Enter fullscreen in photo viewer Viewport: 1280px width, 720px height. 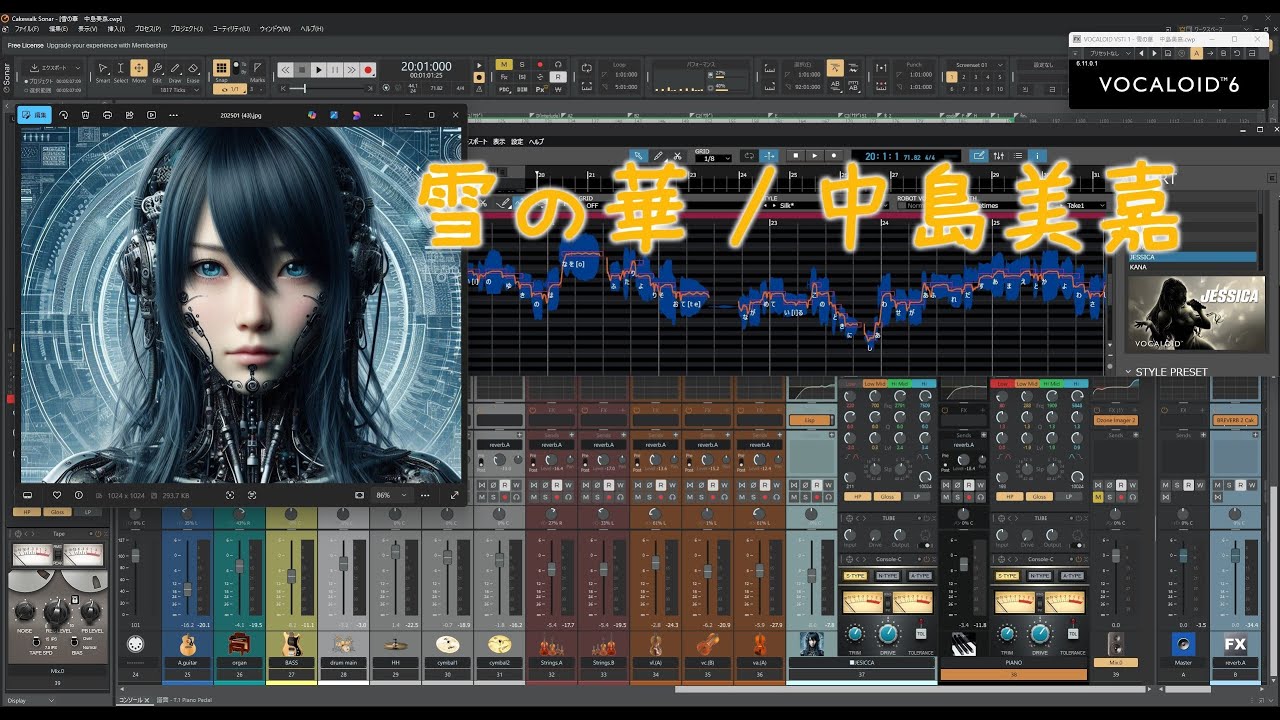click(x=454, y=495)
